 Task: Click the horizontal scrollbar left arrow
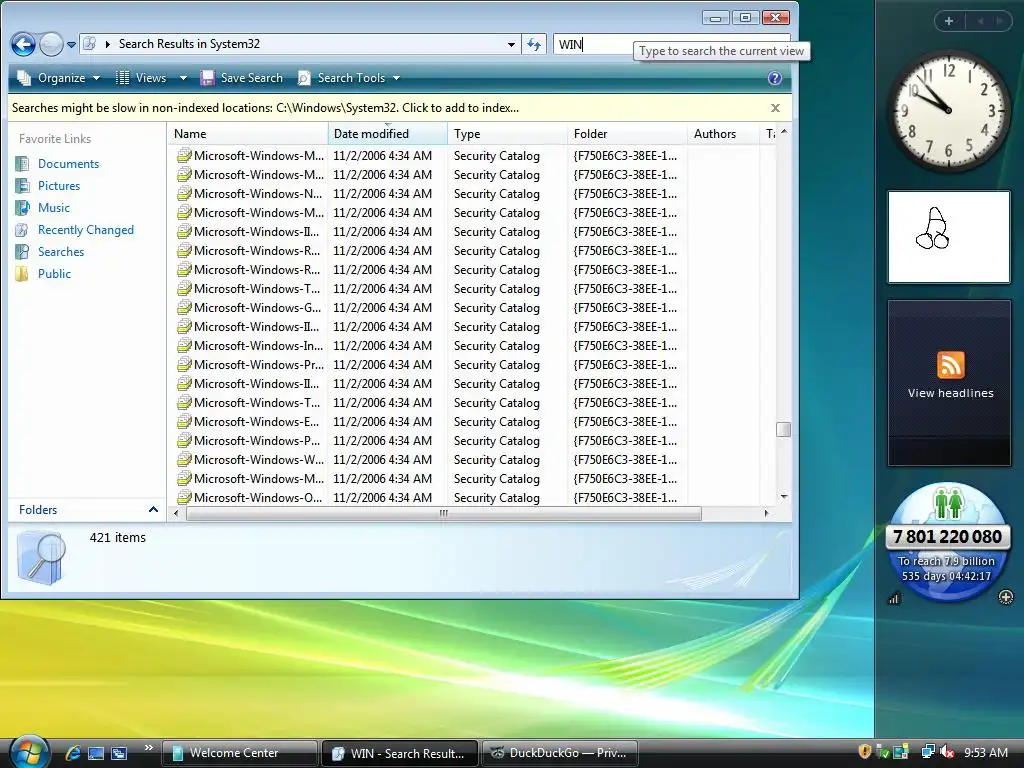[x=176, y=514]
